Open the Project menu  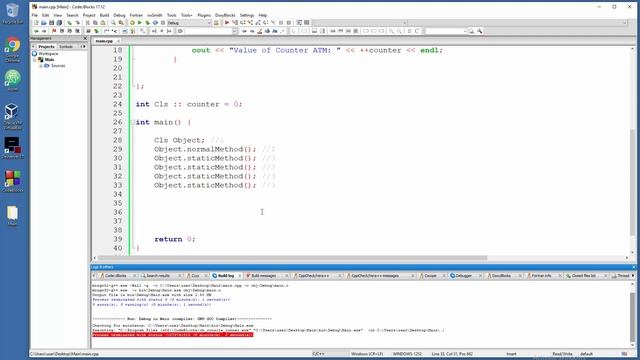click(89, 15)
